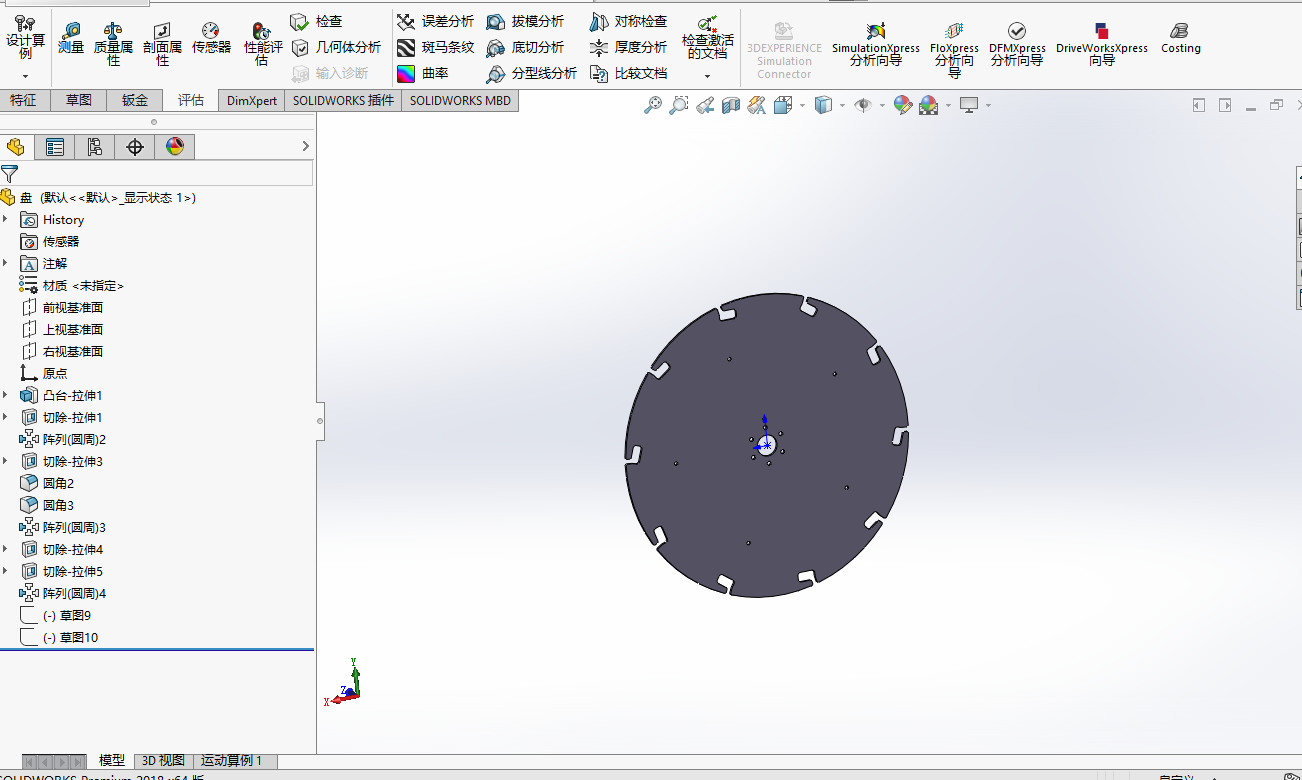Switch to the 3D 视图 bottom tab
Viewport: 1302px width, 780px height.
(163, 761)
